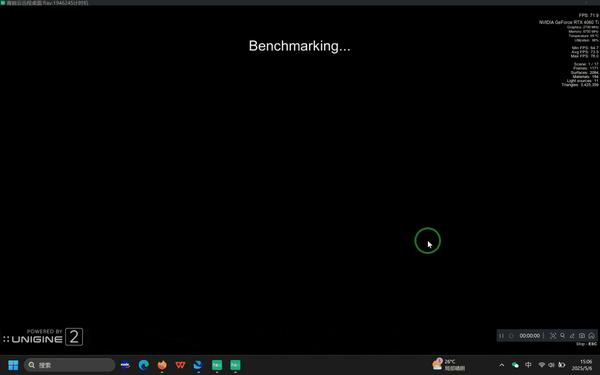
Task: Click the remote desktop window title text
Action: 47,3
